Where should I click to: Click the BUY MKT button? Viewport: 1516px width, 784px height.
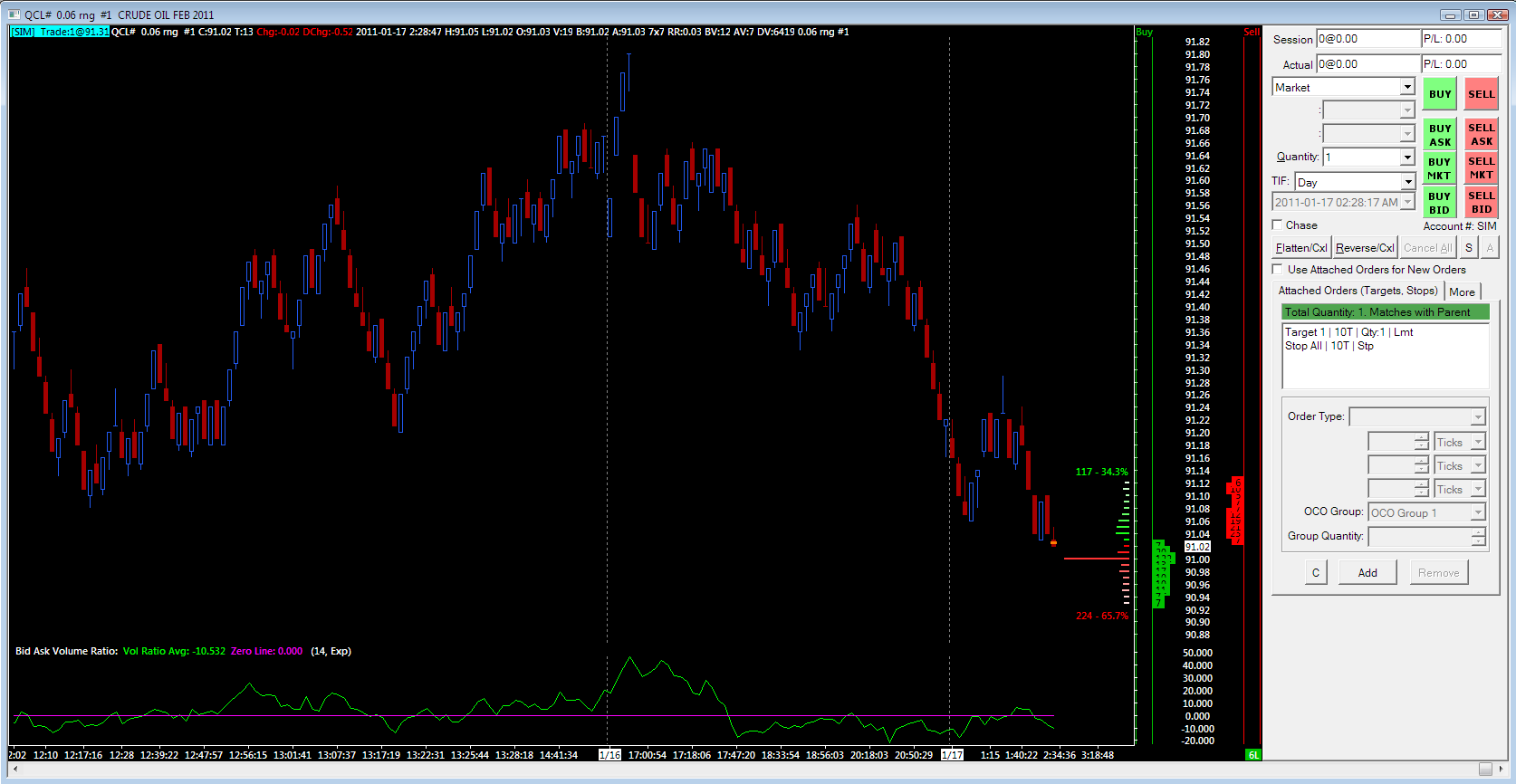[x=1440, y=168]
